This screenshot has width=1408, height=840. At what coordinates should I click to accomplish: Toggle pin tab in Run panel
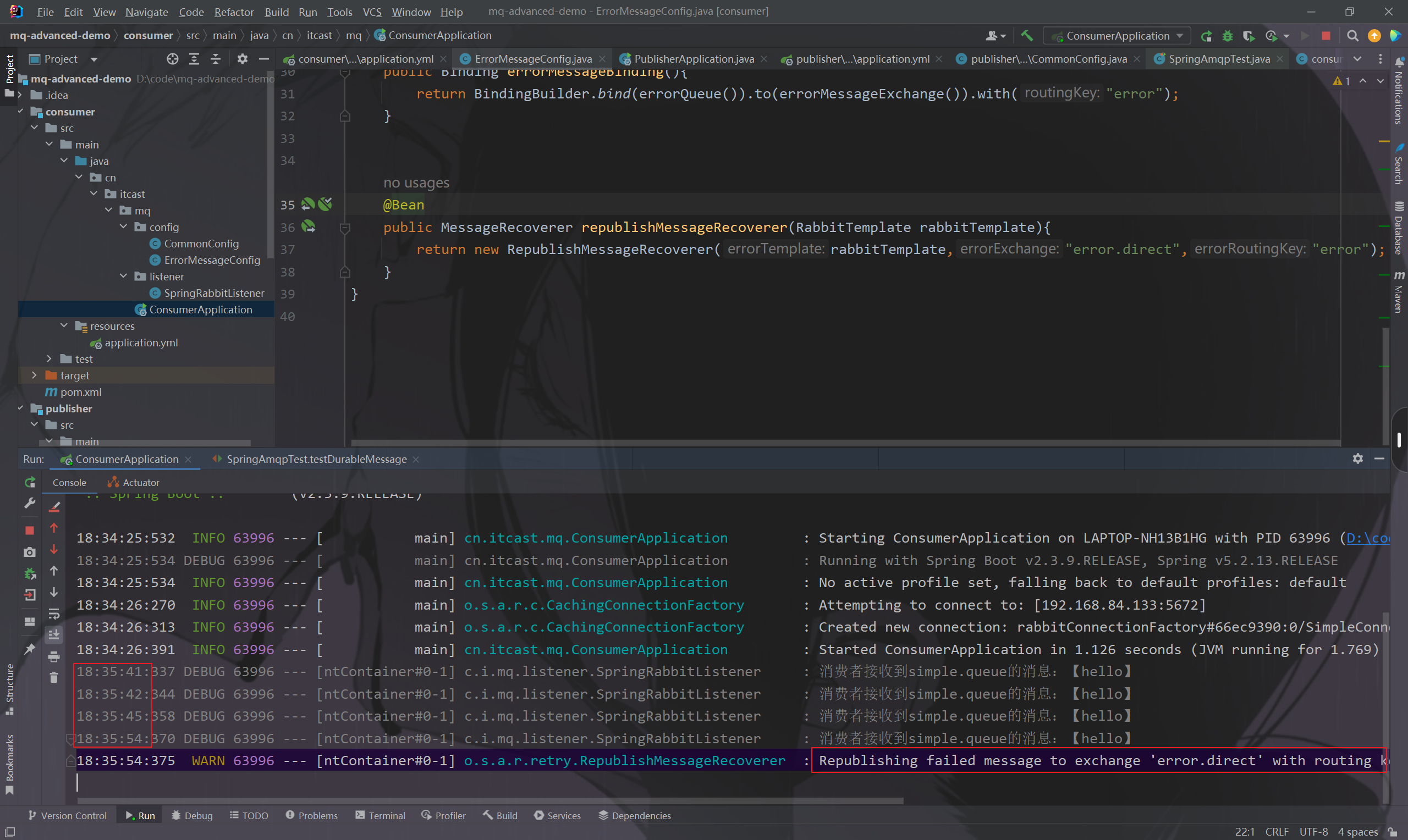30,649
